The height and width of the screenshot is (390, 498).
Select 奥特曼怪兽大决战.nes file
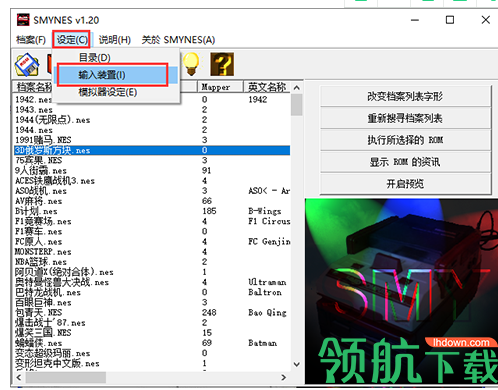pos(152,282)
